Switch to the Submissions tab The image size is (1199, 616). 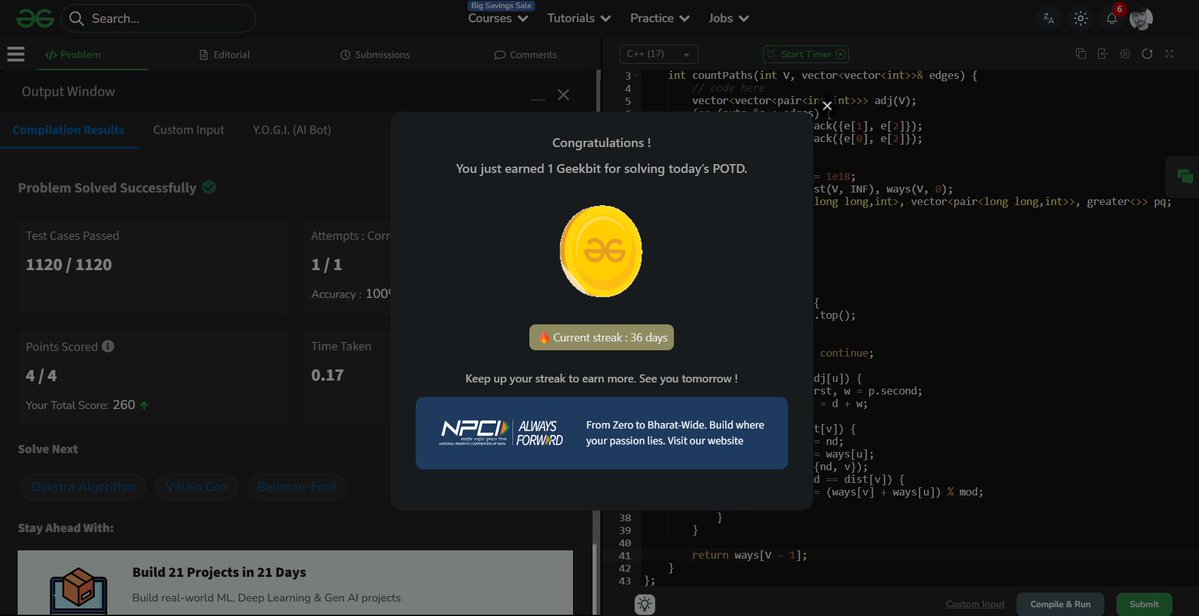pyautogui.click(x=375, y=55)
